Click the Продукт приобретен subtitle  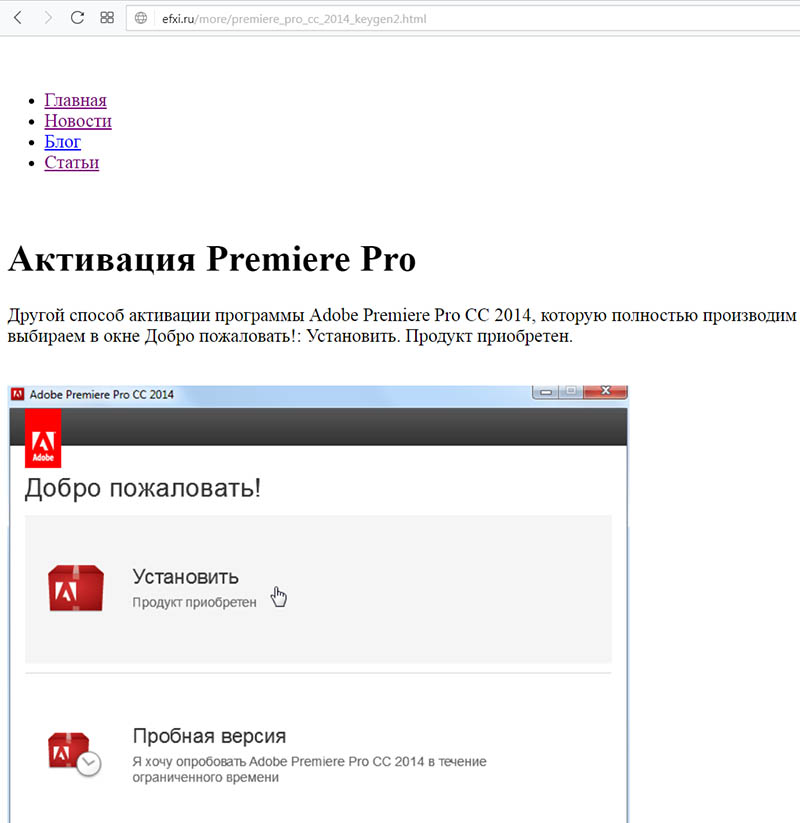coord(194,602)
